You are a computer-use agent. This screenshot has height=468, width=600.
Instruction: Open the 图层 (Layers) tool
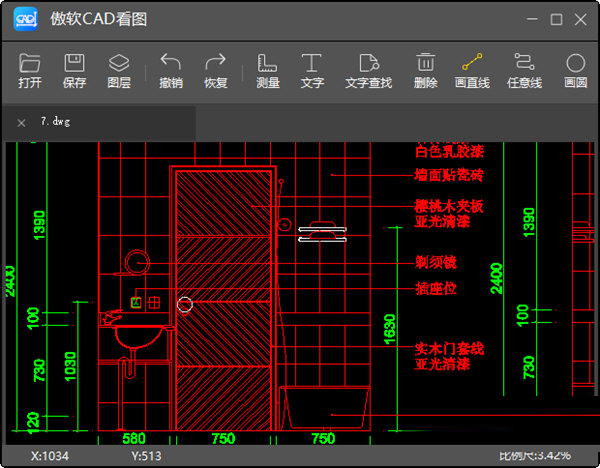pos(119,70)
